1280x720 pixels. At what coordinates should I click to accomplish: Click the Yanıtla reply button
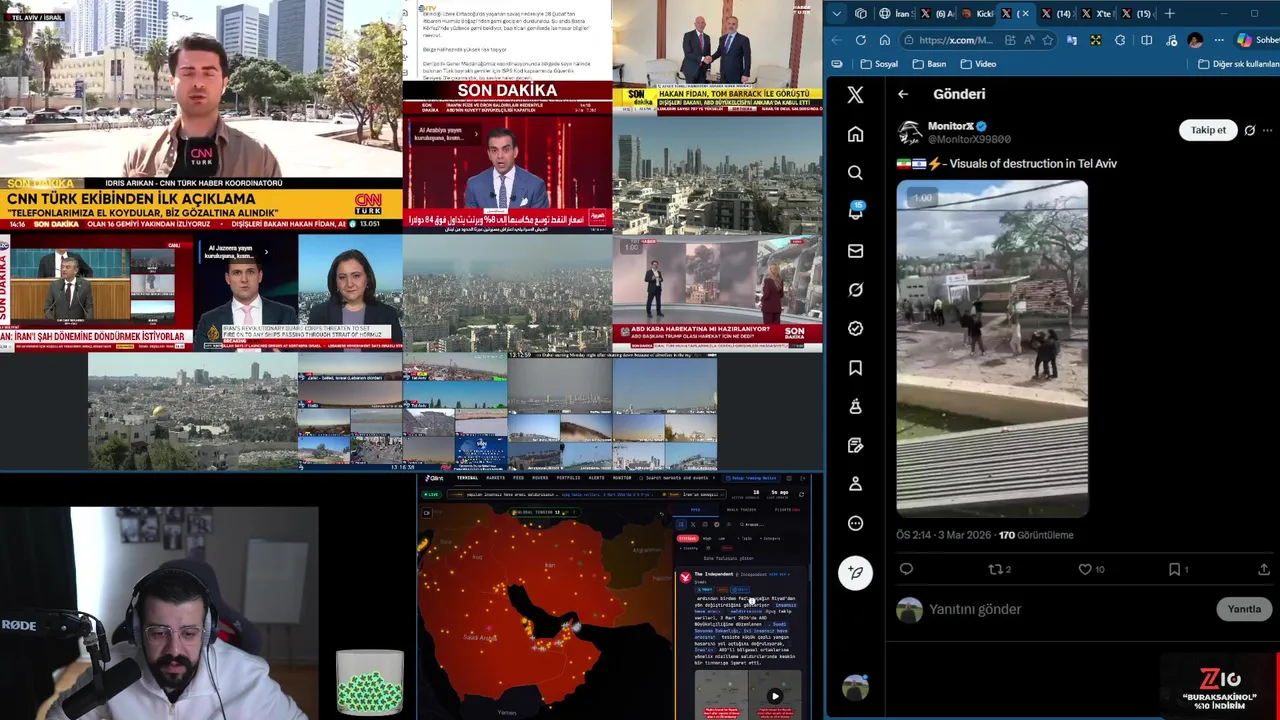point(1244,609)
